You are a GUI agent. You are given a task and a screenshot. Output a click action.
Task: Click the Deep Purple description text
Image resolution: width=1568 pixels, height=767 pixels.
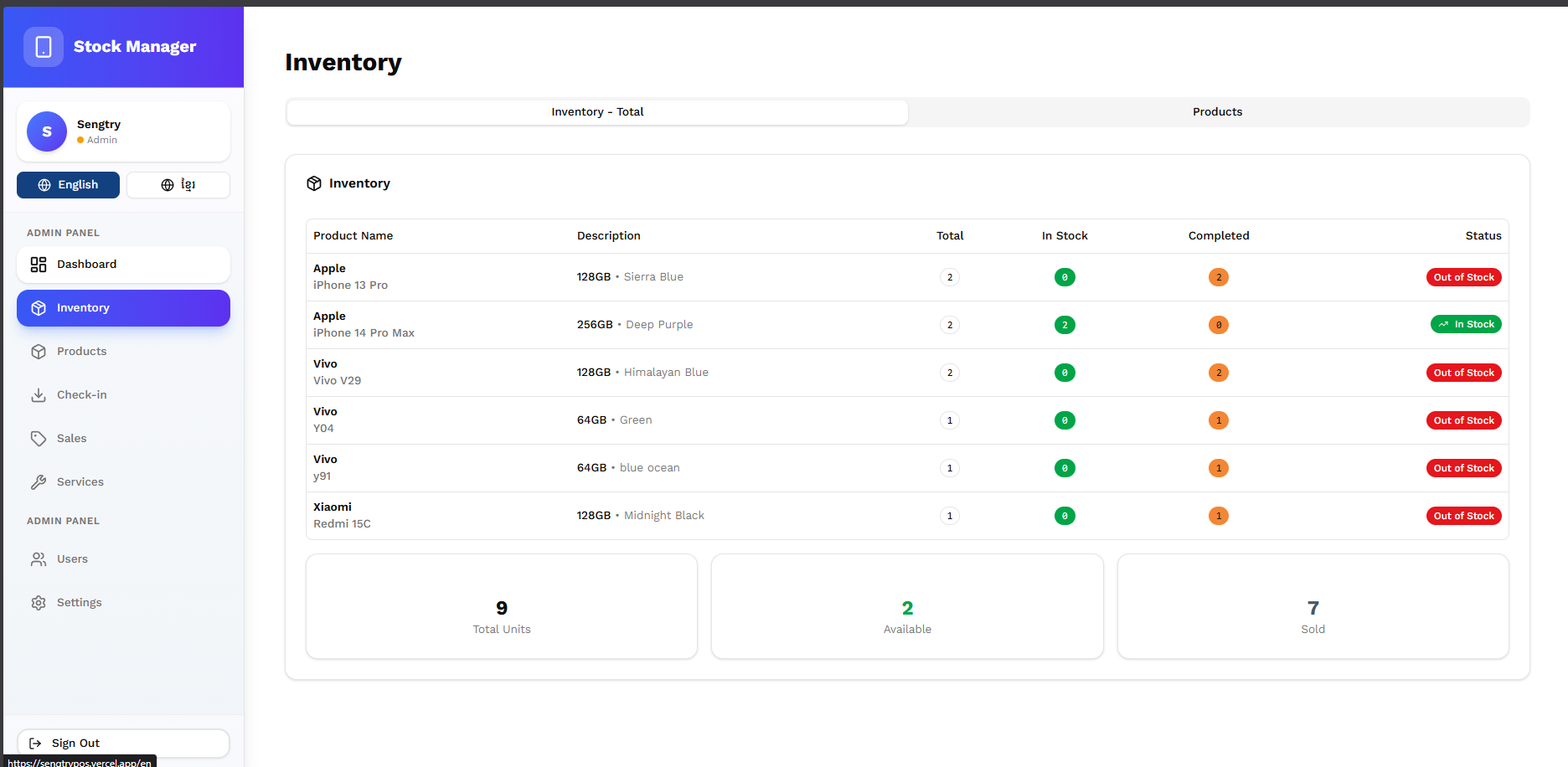pos(659,325)
